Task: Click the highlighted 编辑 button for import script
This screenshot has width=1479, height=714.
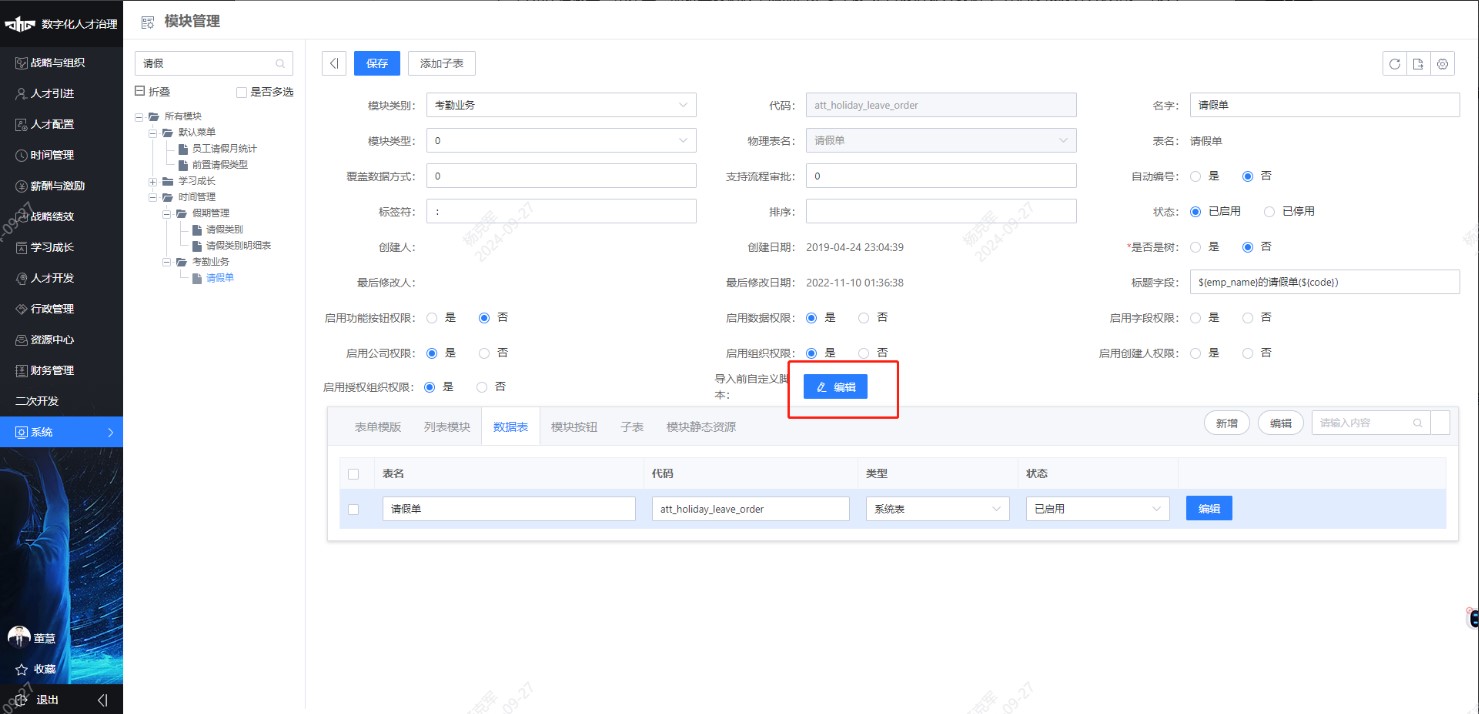Action: pos(836,386)
